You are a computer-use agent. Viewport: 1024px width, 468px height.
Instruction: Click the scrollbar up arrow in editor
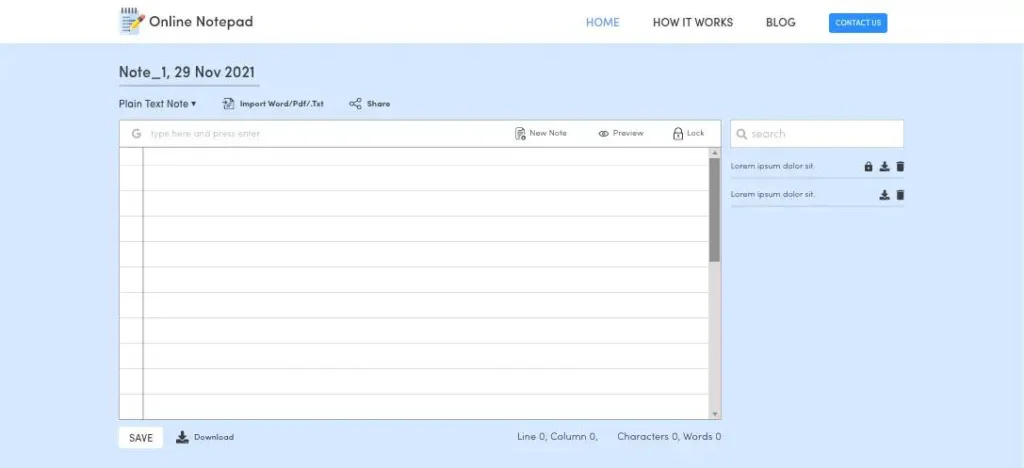pyautogui.click(x=714, y=154)
